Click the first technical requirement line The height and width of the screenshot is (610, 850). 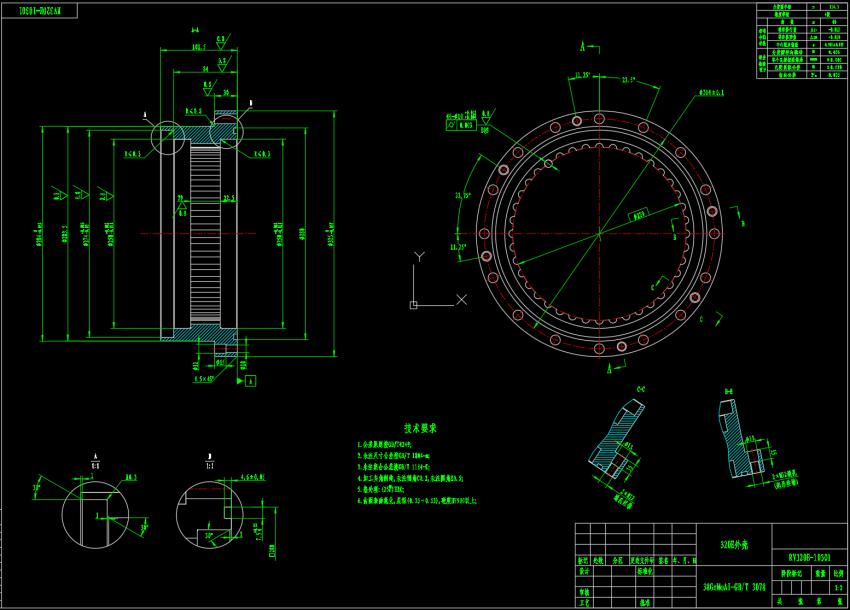[384, 445]
